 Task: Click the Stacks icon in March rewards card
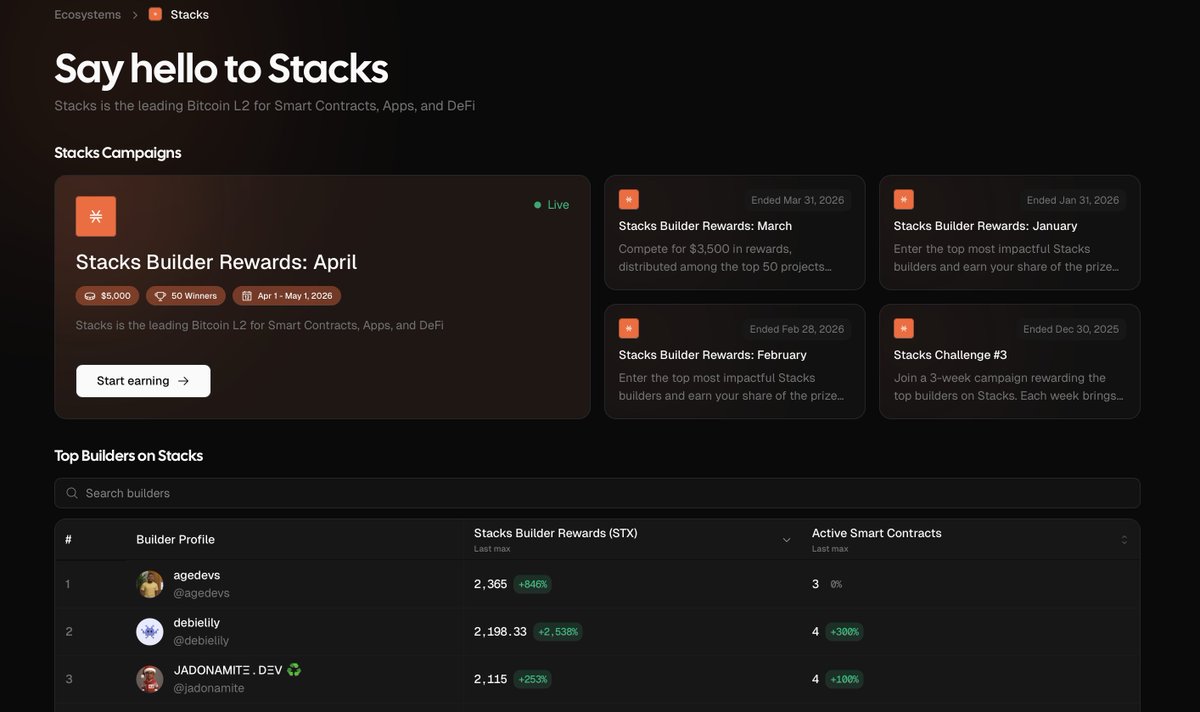(629, 199)
